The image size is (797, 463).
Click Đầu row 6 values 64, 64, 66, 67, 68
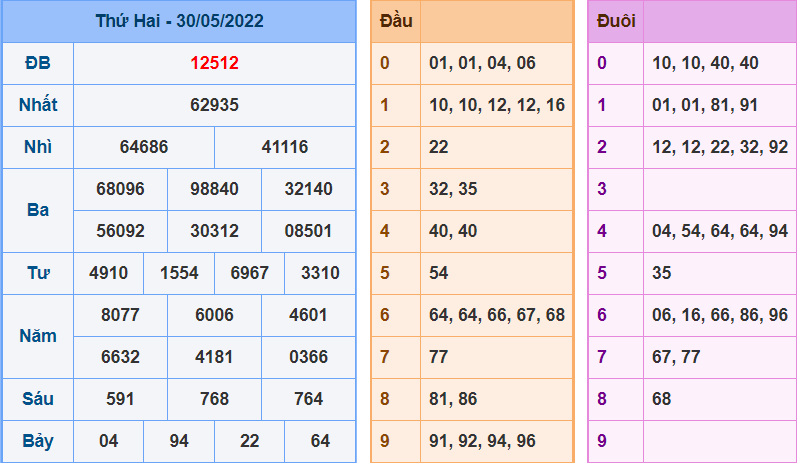[x=497, y=315]
